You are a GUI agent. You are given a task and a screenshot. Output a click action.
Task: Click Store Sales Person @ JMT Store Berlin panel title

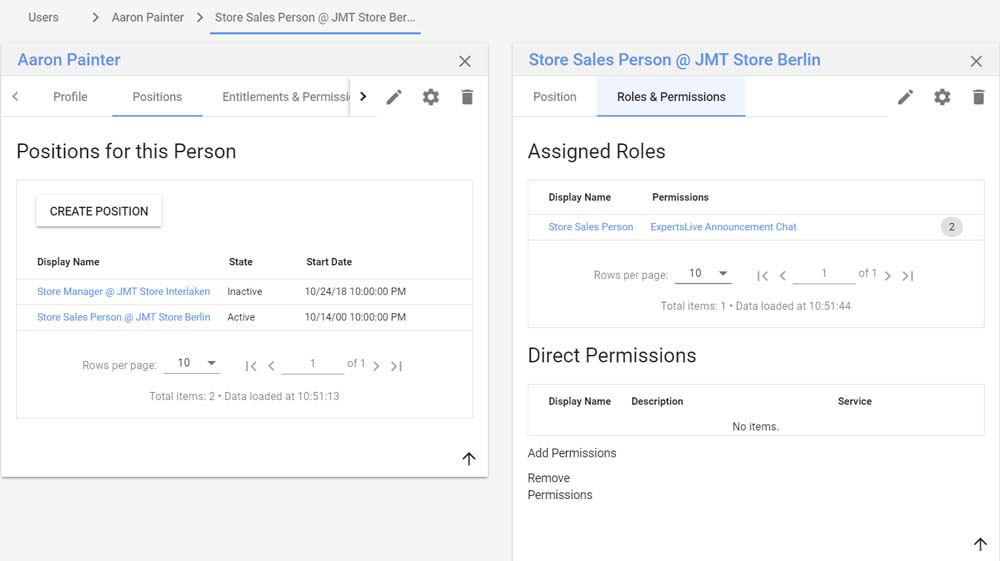point(674,60)
